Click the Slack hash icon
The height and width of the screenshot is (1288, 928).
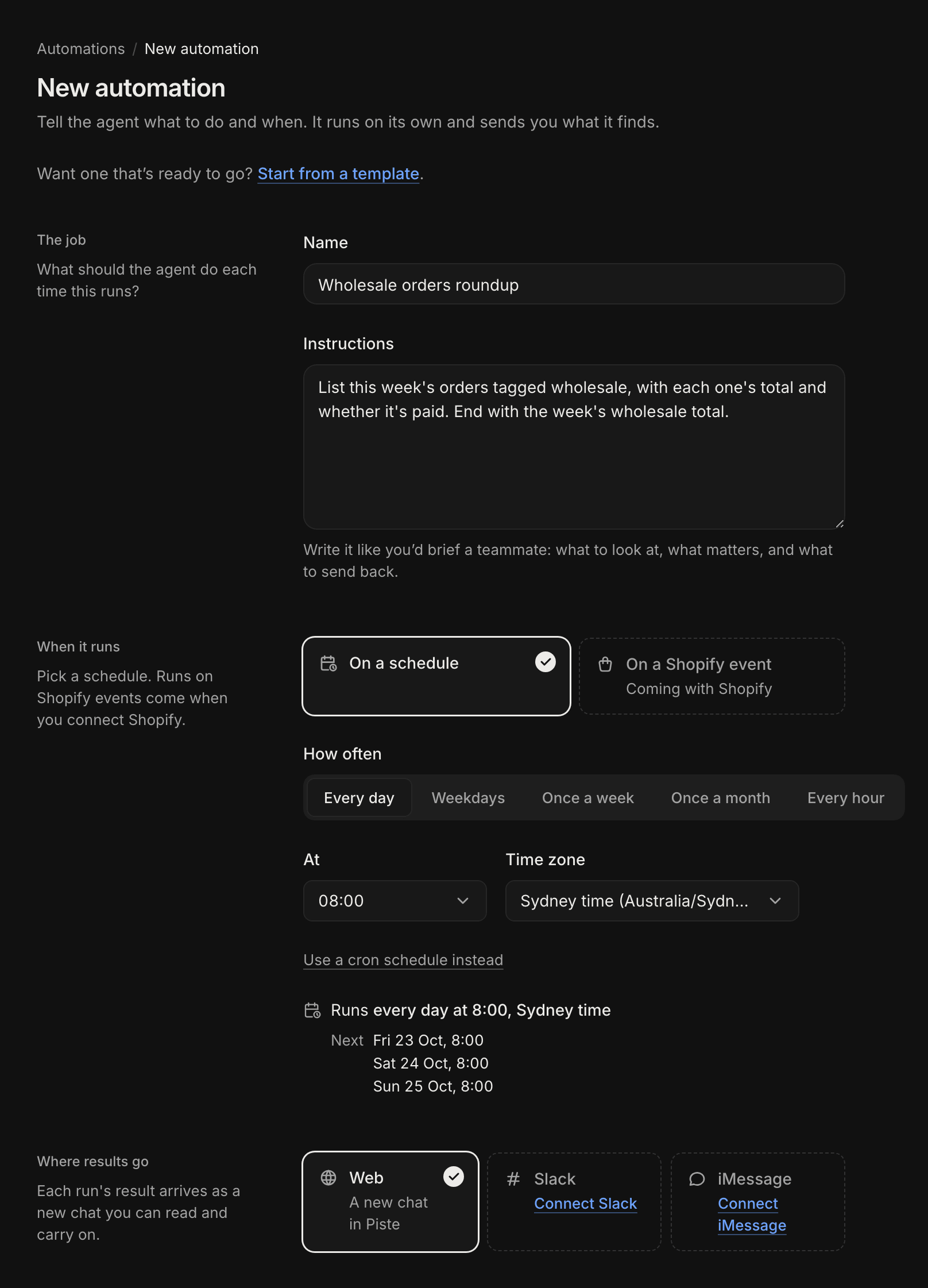click(x=513, y=1179)
